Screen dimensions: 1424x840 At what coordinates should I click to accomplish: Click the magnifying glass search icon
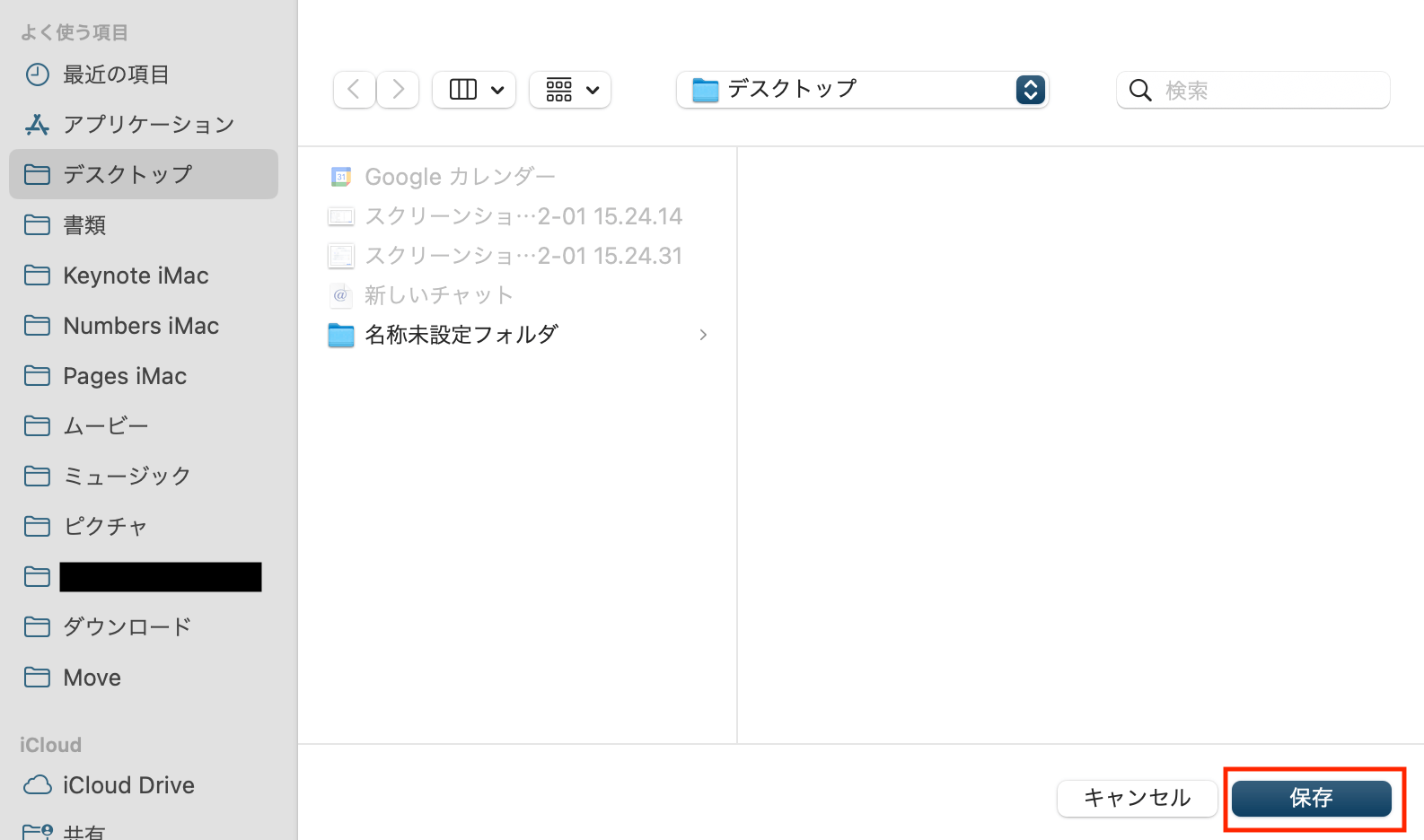point(1140,90)
